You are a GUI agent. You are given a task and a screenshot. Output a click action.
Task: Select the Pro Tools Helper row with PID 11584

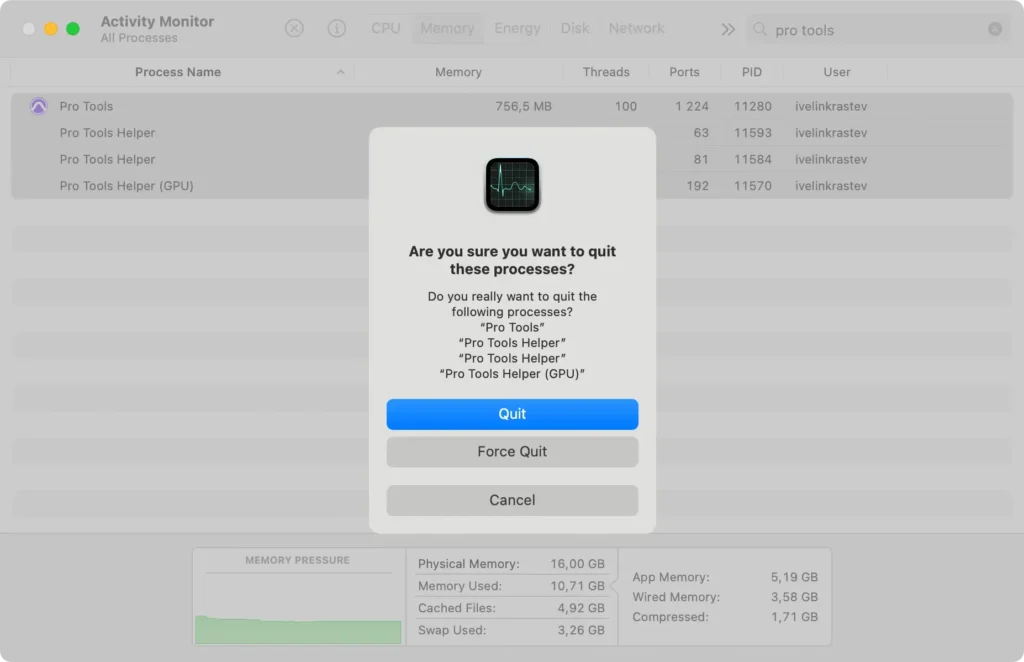click(512, 159)
